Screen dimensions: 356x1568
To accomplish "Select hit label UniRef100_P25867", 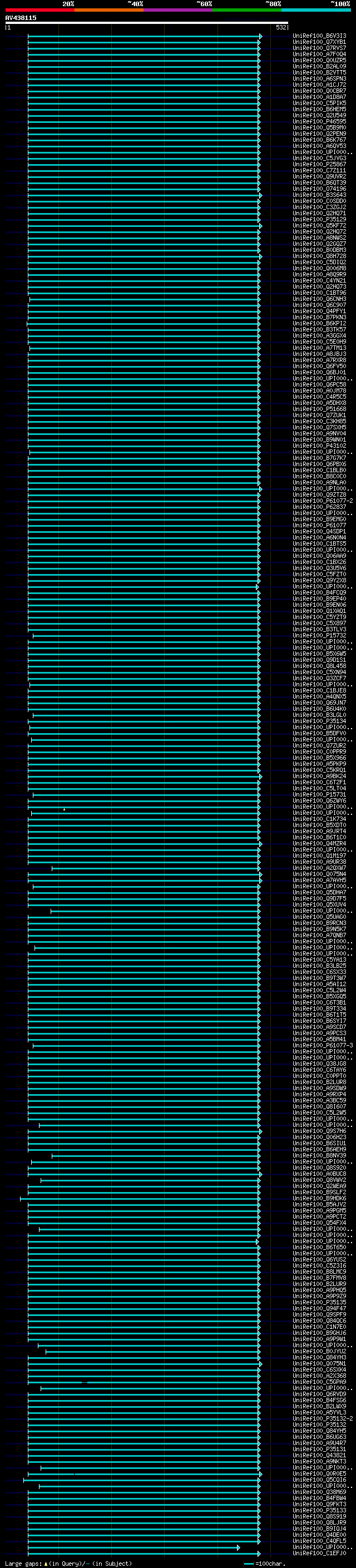I will tap(319, 164).
